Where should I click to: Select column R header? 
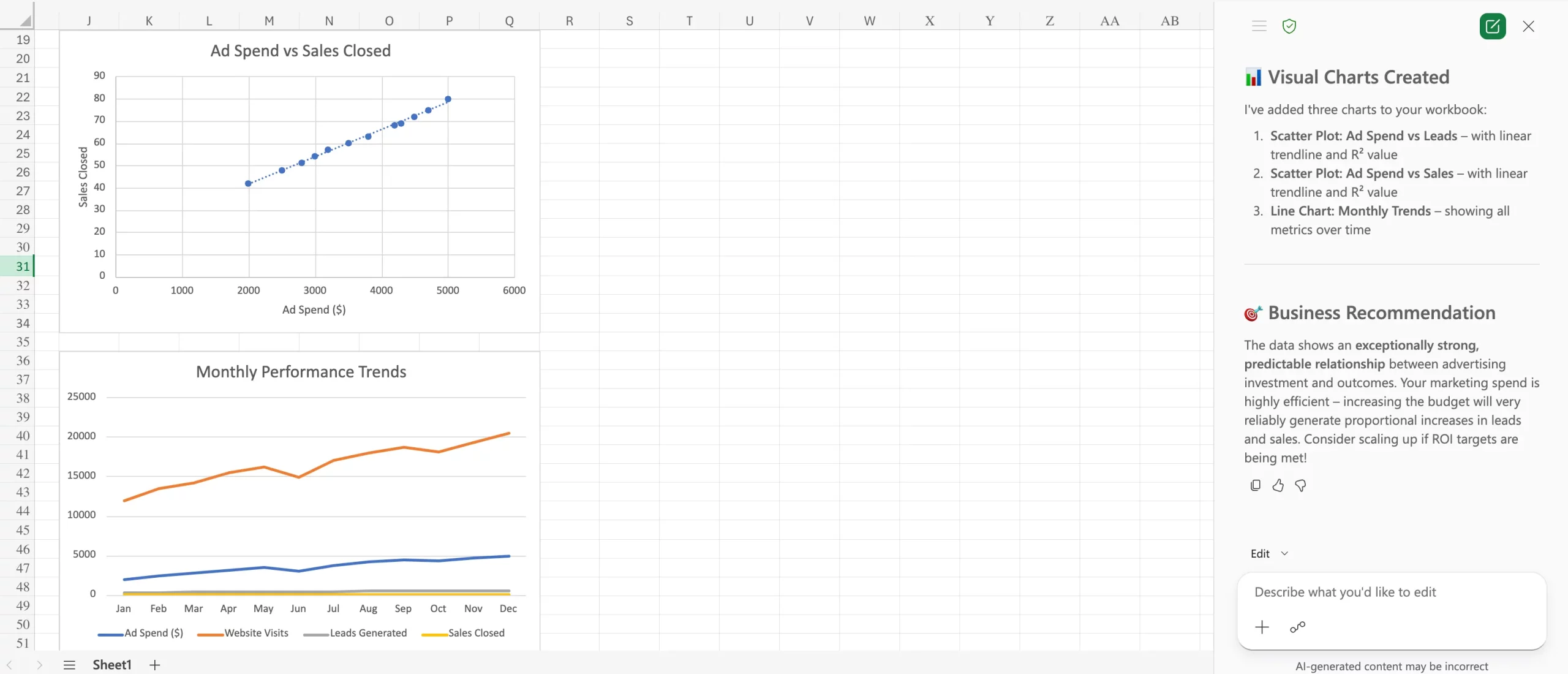(x=569, y=21)
